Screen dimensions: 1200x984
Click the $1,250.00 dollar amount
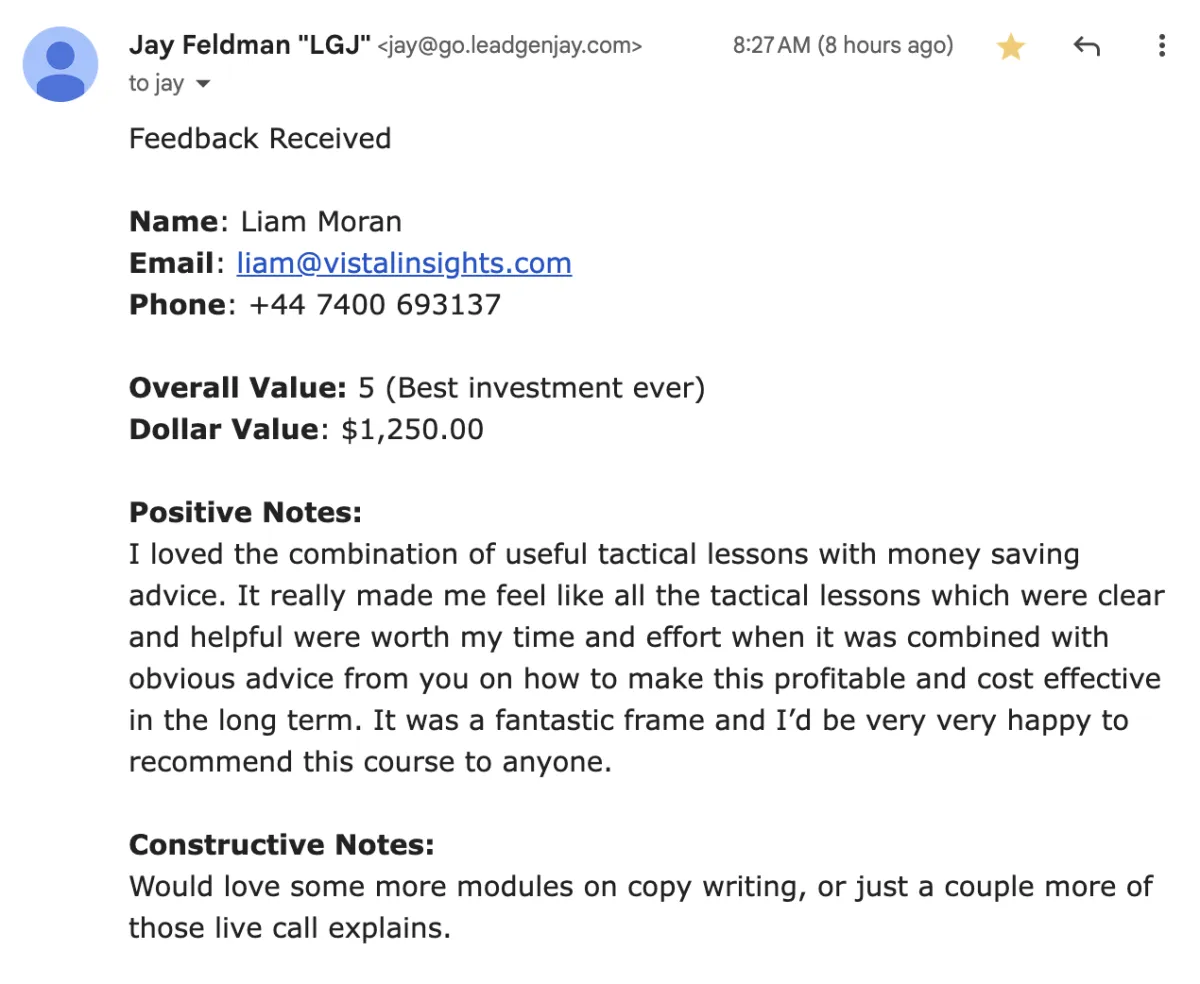pyautogui.click(x=412, y=430)
